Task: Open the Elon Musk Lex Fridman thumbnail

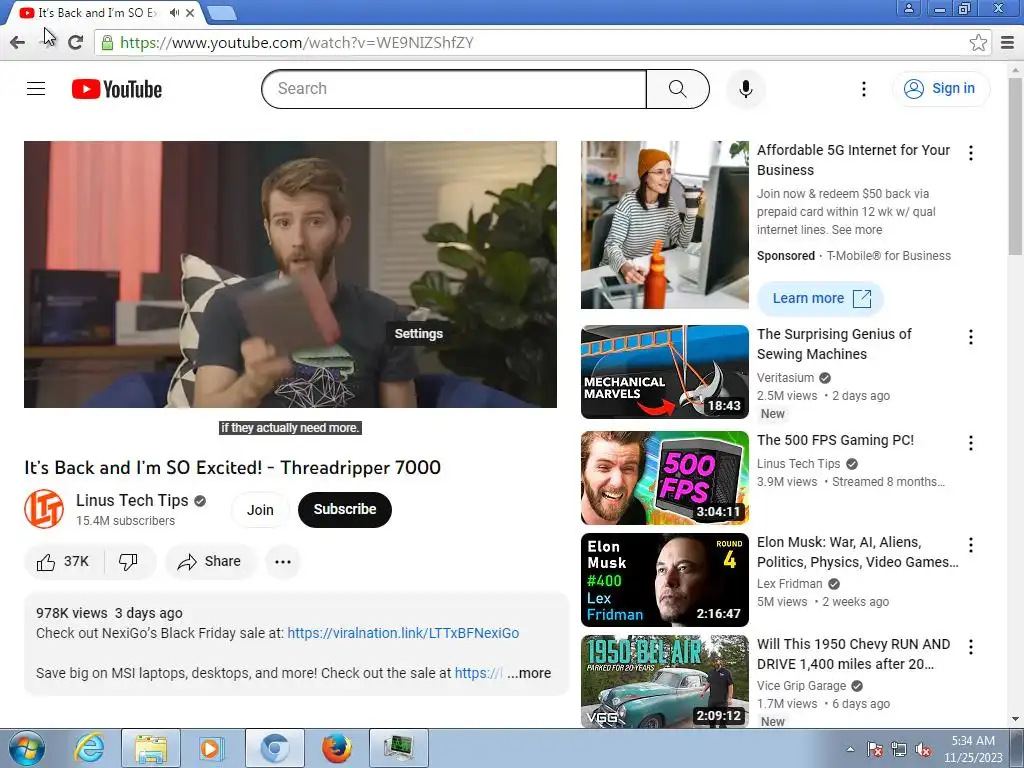Action: [665, 580]
